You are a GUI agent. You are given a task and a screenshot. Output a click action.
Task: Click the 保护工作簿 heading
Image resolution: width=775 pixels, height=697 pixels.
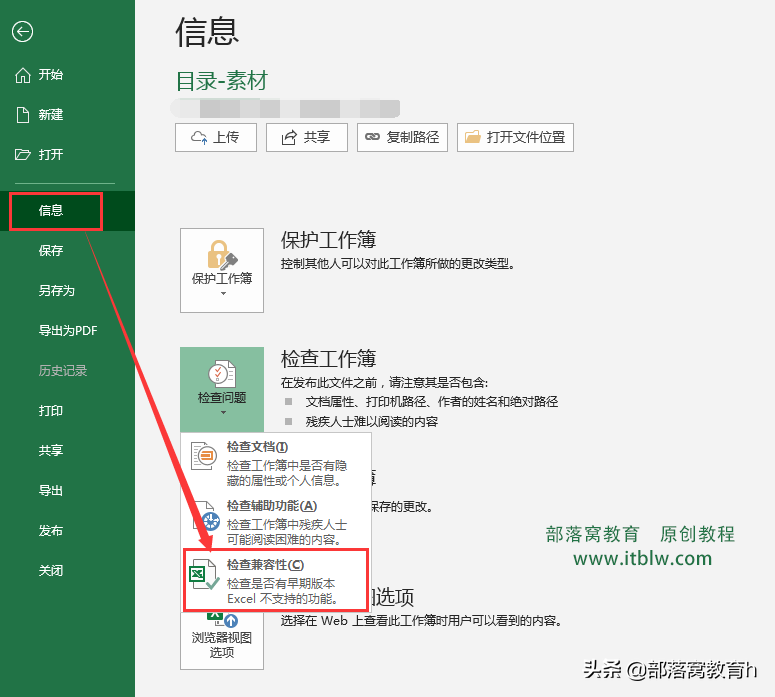click(329, 240)
